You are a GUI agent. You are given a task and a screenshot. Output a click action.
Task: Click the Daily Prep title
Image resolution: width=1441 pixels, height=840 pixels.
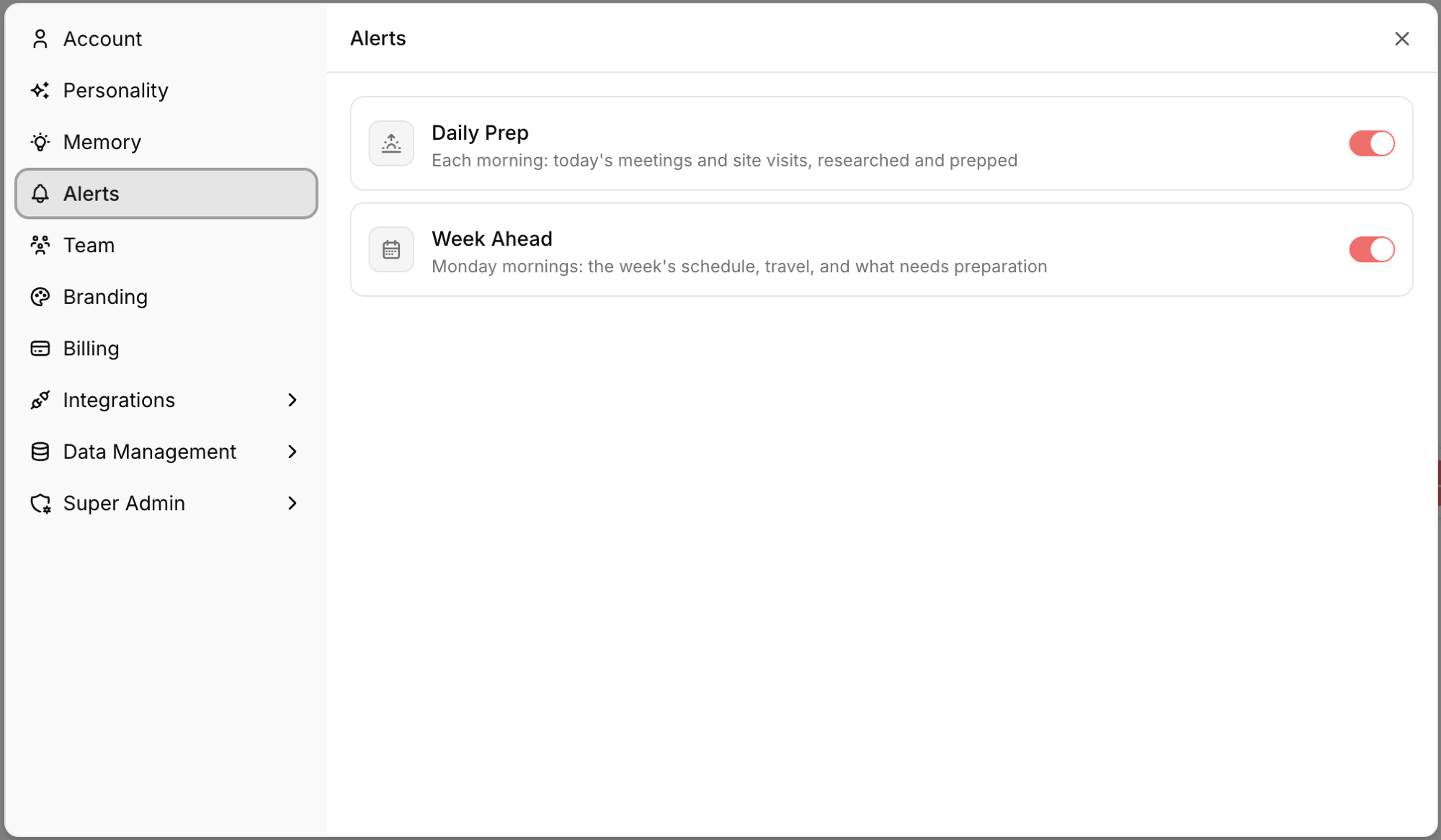[x=480, y=133]
